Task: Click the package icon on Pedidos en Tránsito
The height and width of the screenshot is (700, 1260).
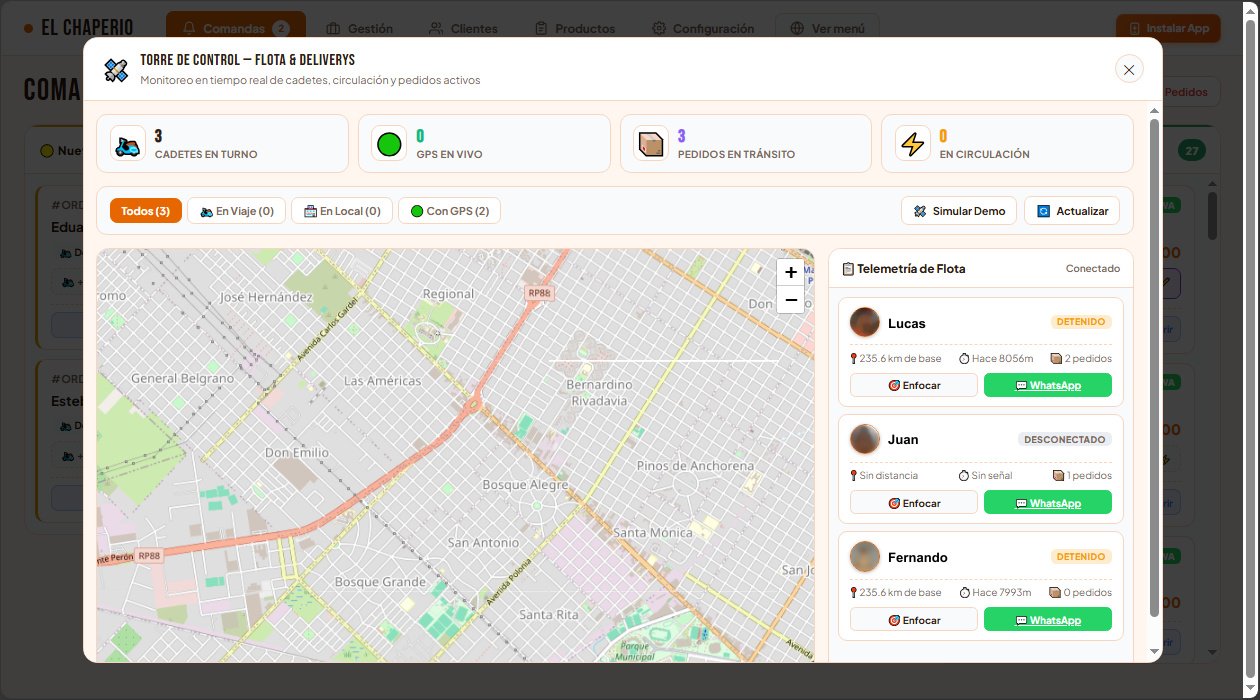Action: coord(651,145)
